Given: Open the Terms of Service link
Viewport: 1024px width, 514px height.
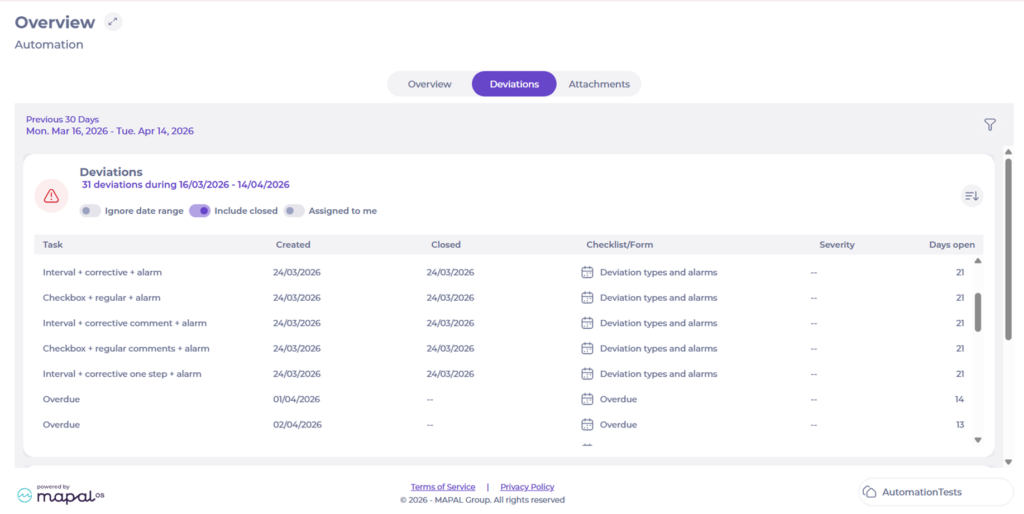Looking at the screenshot, I should coord(442,487).
